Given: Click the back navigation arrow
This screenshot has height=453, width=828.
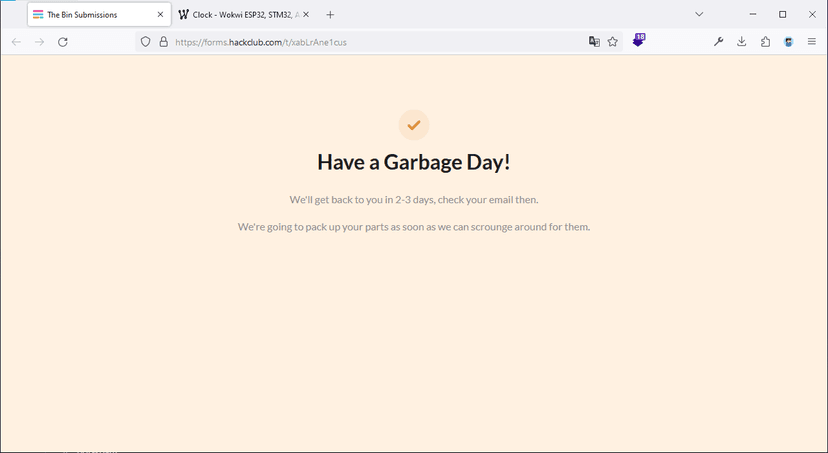Looking at the screenshot, I should pos(16,42).
